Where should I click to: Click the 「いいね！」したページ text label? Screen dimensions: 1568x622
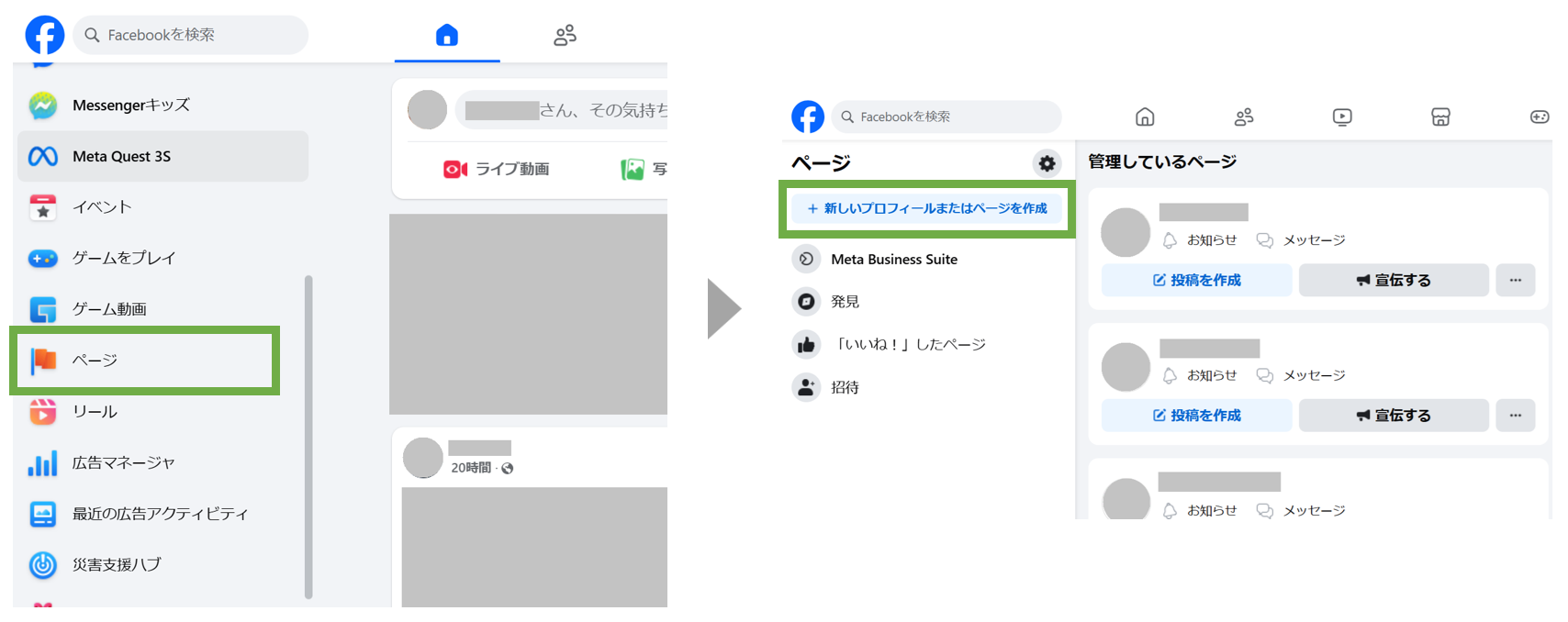click(909, 345)
